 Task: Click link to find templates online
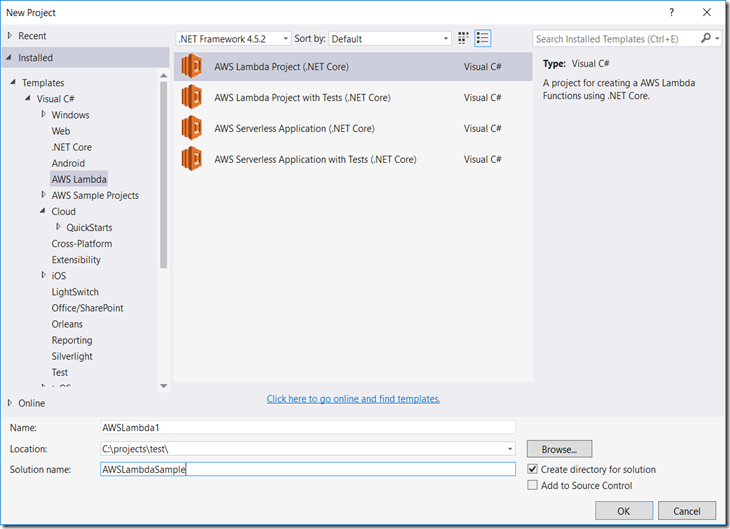coord(353,399)
